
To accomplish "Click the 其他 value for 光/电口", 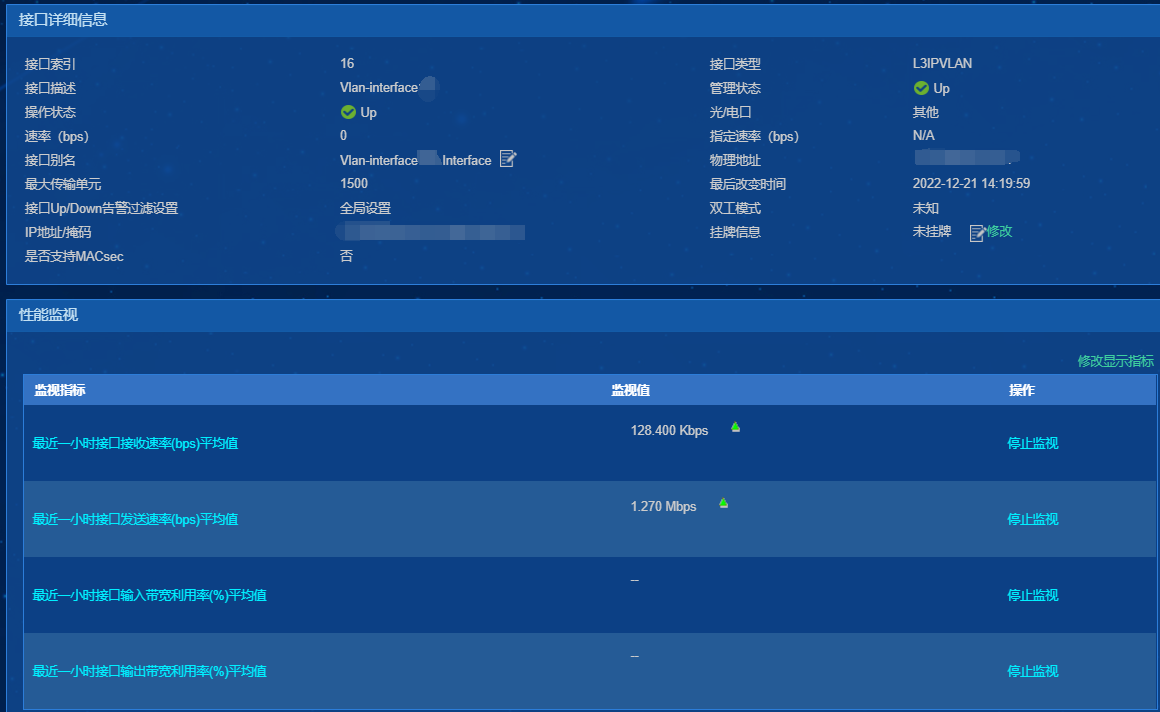I will click(925, 112).
